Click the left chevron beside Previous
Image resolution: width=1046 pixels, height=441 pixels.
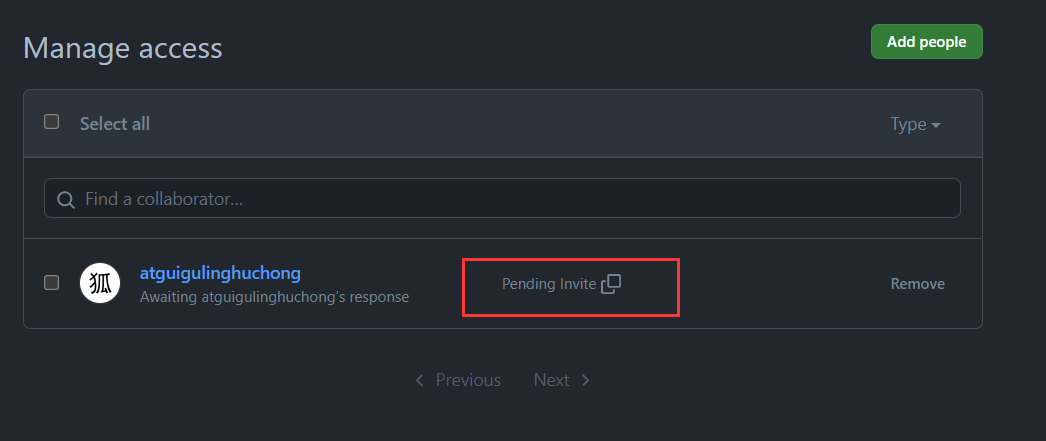tap(419, 380)
